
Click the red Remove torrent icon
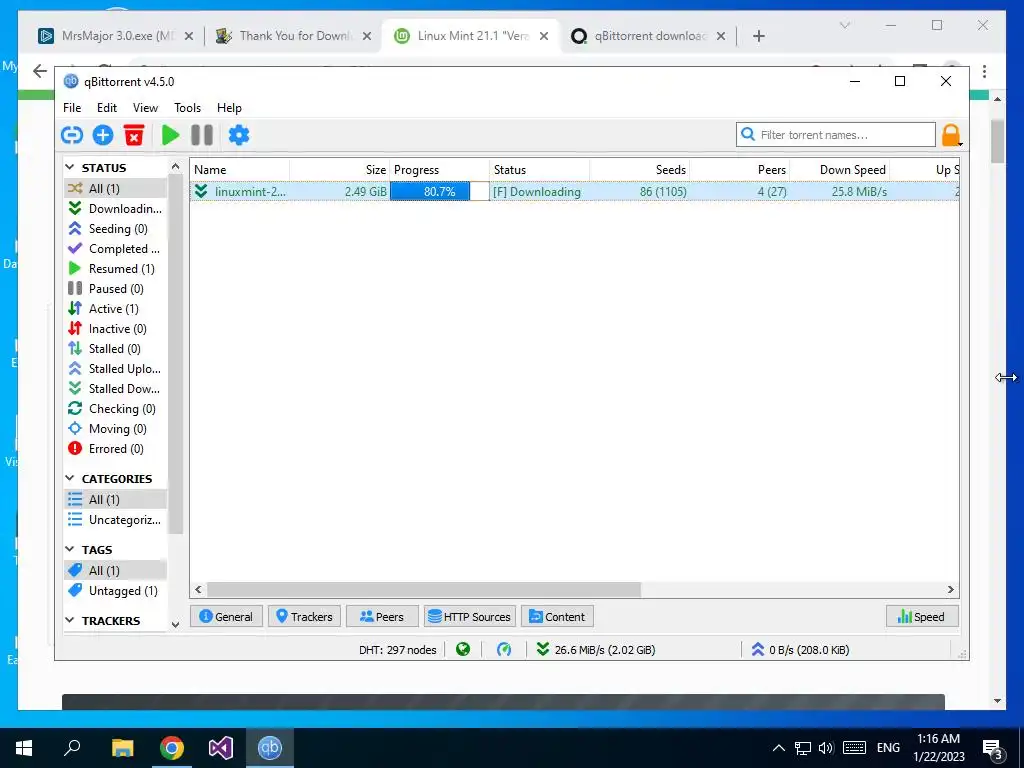tap(134, 135)
